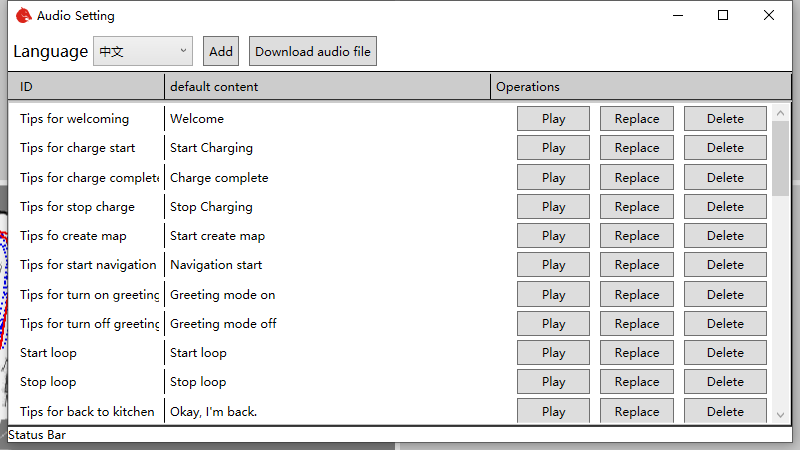This screenshot has width=800, height=450.
Task: Open the Language dropdown
Action: 143,51
